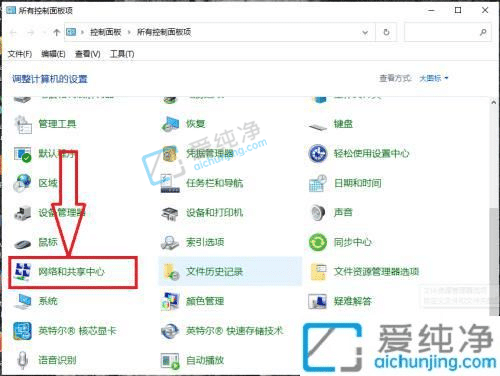Click the 疑难解答 label text

pyautogui.click(x=353, y=301)
